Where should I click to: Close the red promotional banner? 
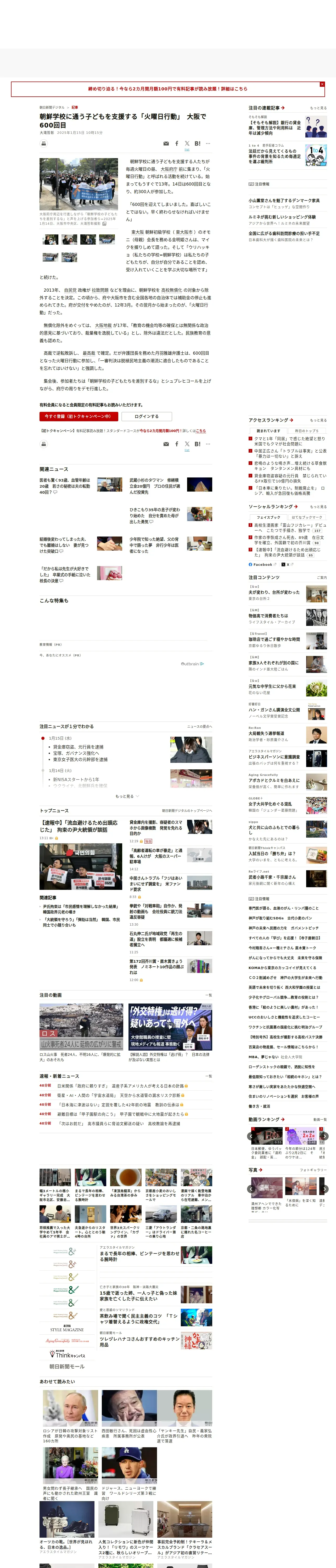click(322, 84)
